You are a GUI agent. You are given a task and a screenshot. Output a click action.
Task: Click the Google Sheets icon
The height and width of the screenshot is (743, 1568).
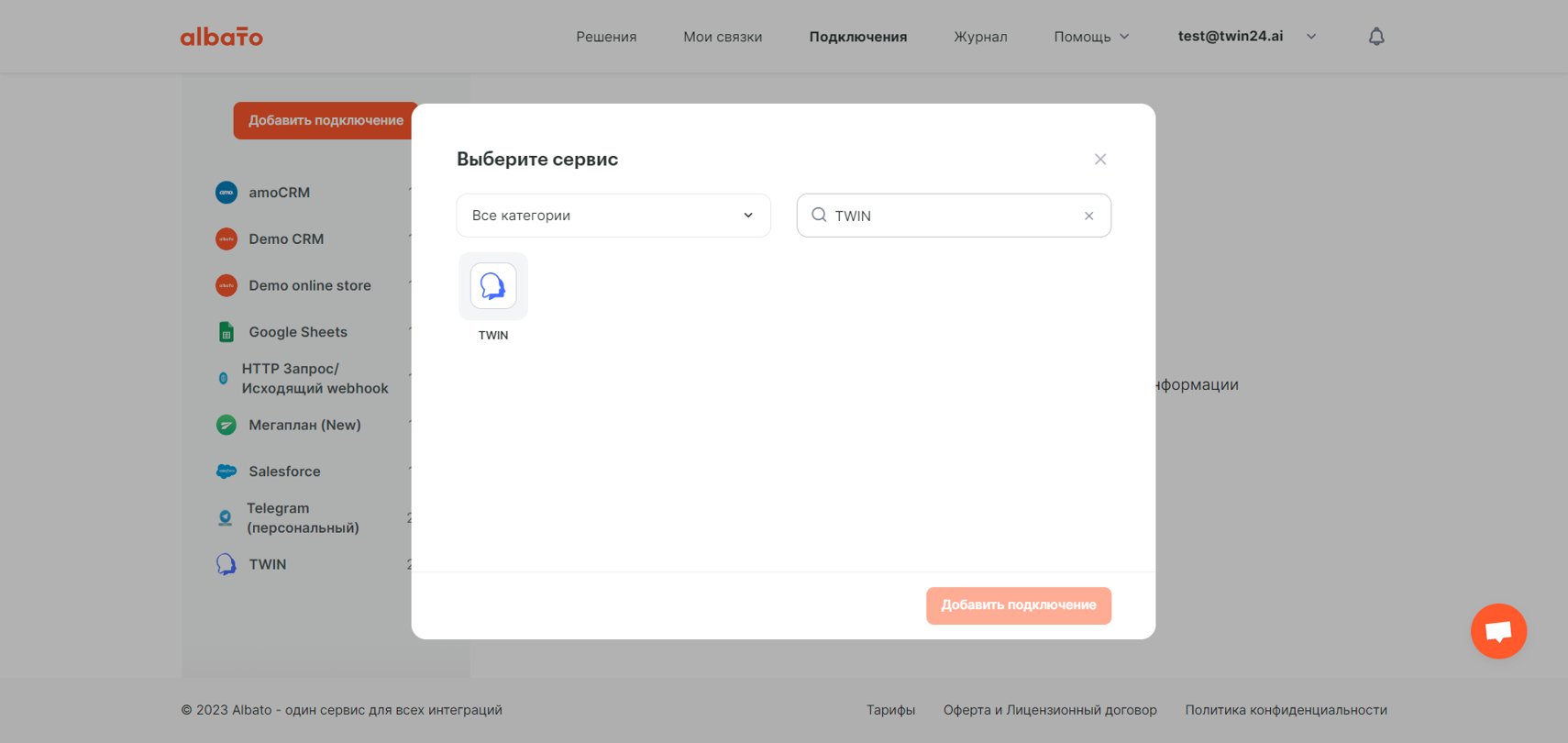pos(226,332)
